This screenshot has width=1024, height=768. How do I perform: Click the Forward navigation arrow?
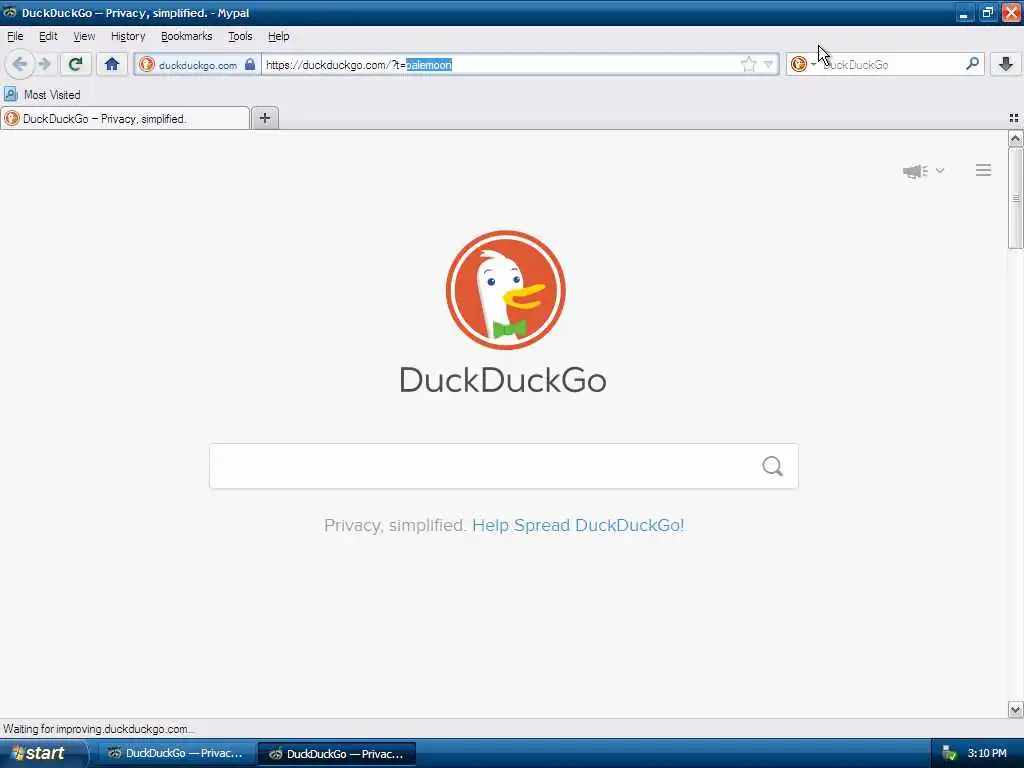44,64
